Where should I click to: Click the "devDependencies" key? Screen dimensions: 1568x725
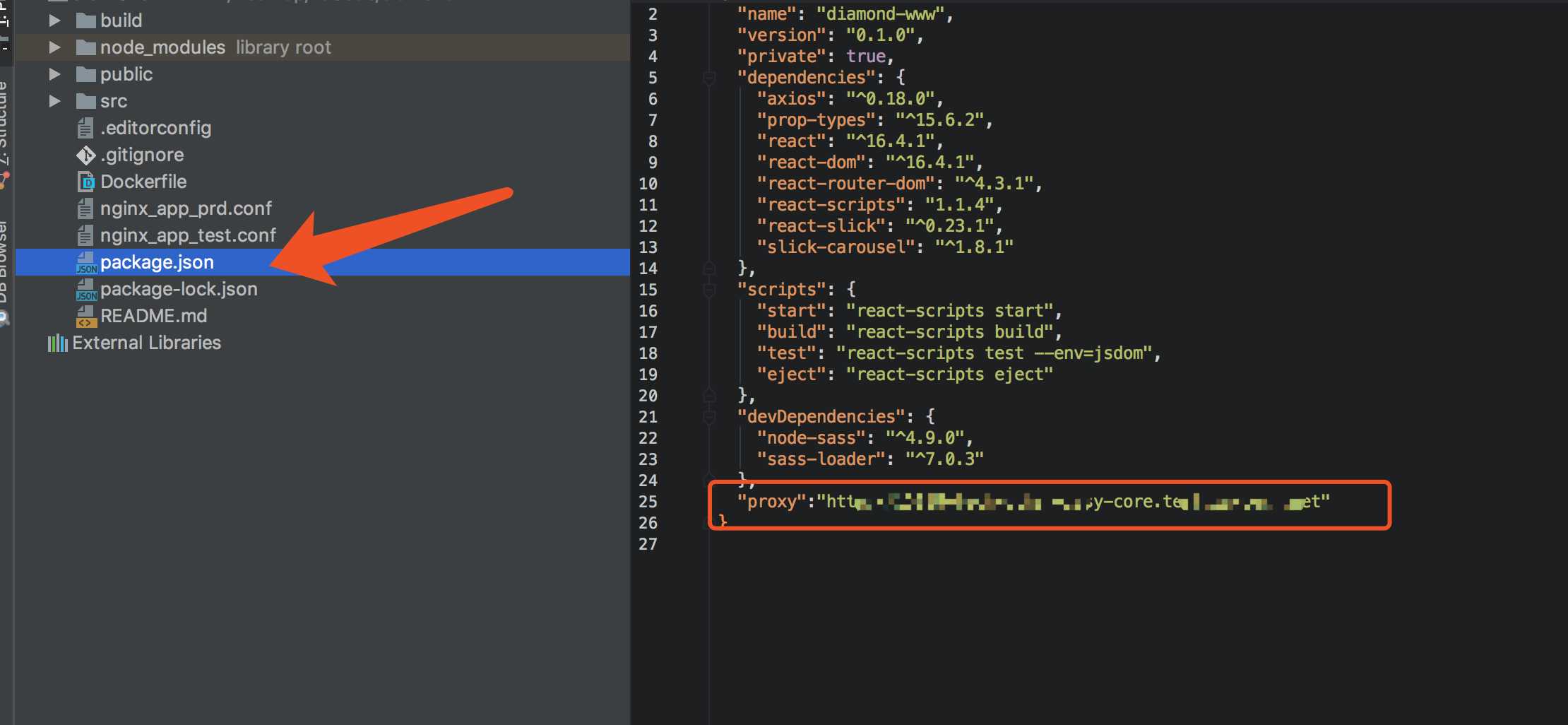click(821, 417)
